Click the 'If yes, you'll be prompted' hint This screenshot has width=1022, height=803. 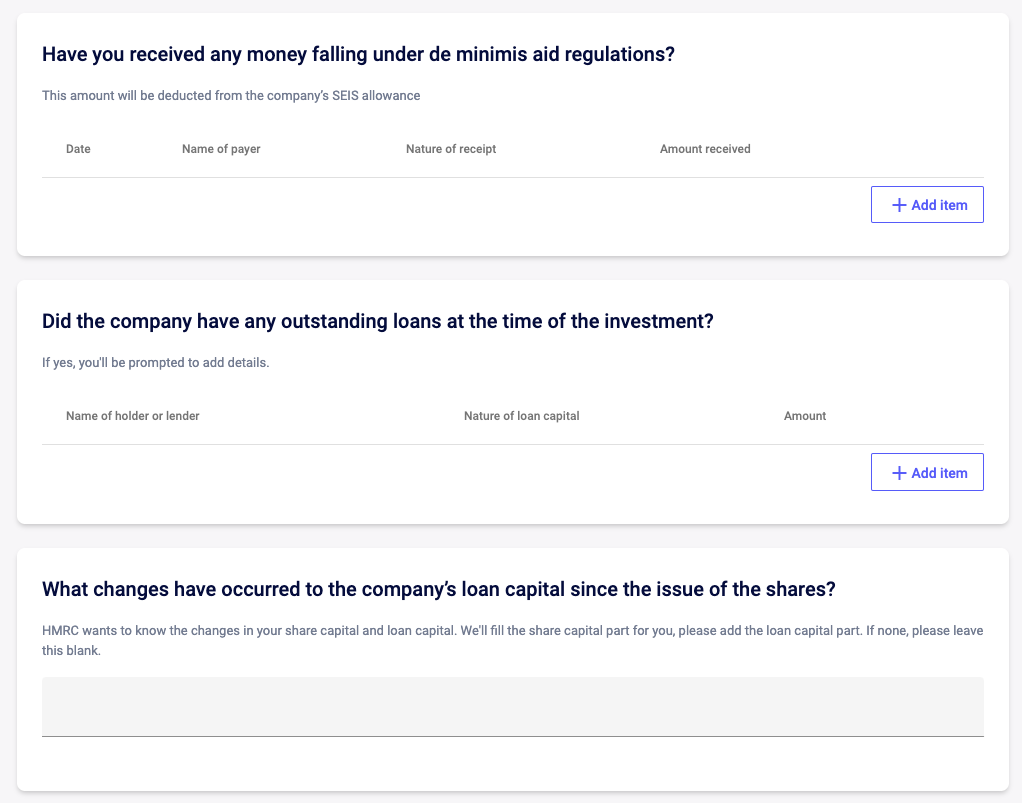[156, 362]
